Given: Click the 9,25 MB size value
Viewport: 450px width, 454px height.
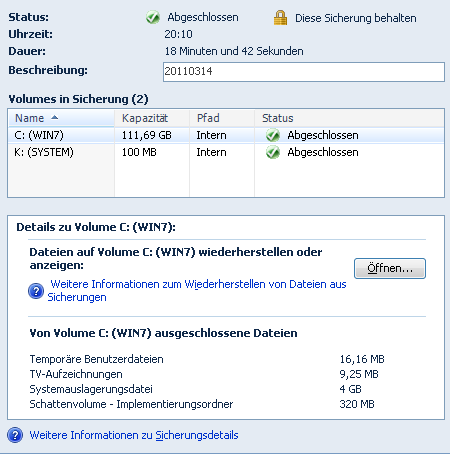Looking at the screenshot, I should click(x=359, y=374).
